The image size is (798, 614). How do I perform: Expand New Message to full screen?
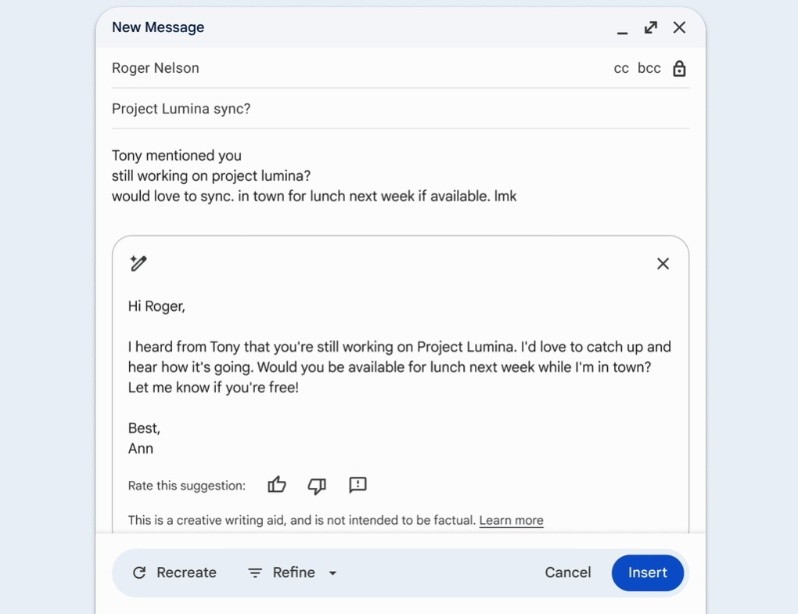[x=651, y=28]
